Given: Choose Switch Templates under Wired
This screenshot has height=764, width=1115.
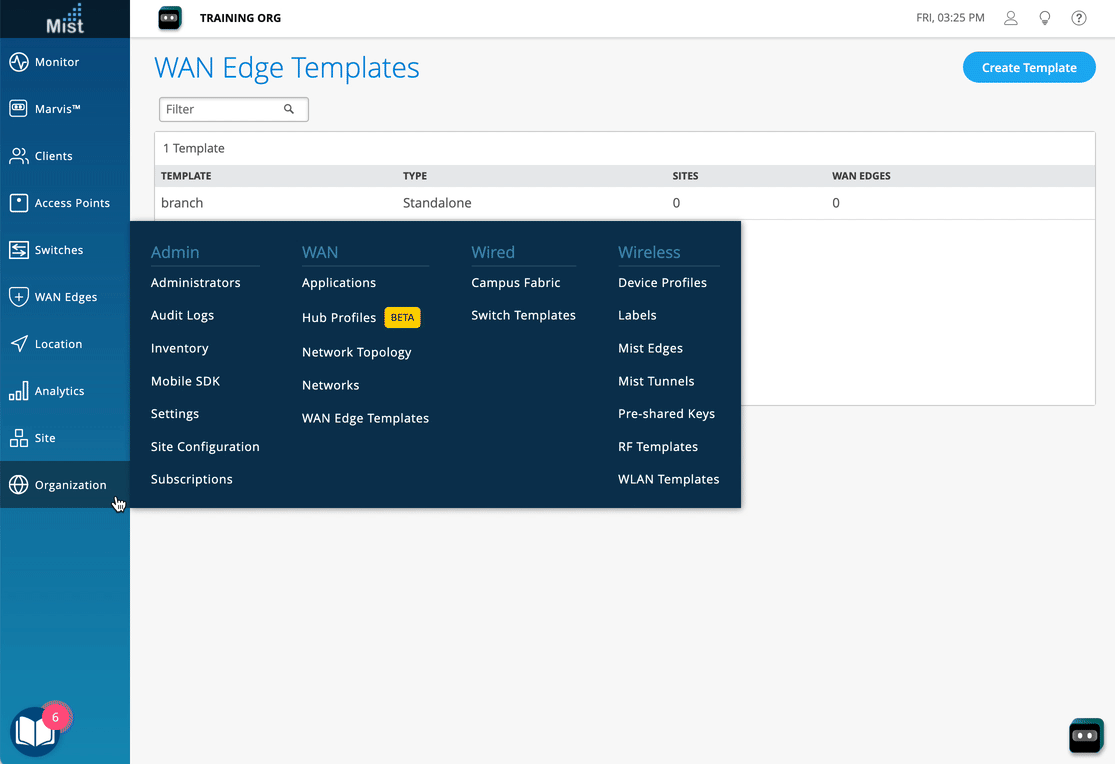Looking at the screenshot, I should coord(523,315).
